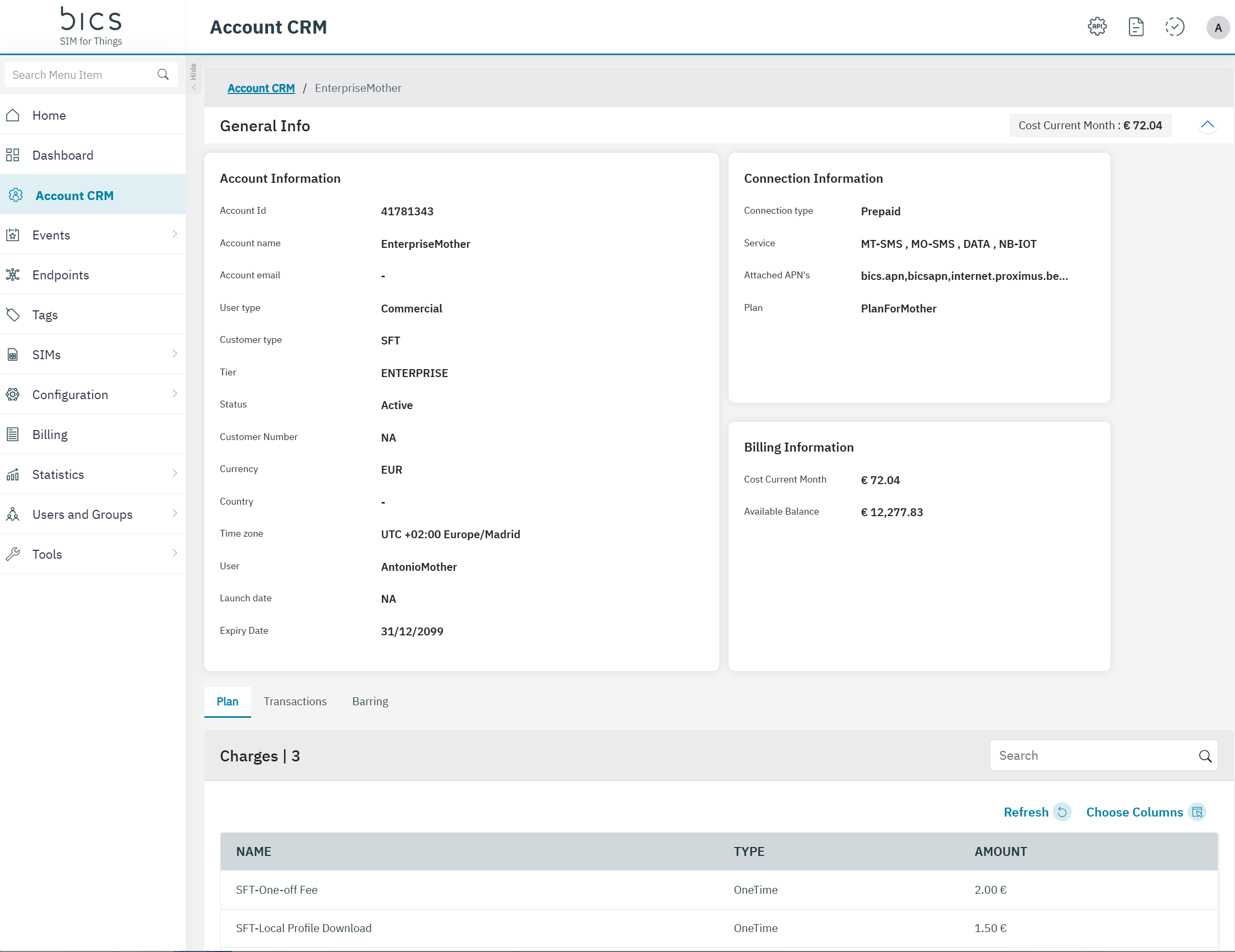Expand the Configuration menu arrow
This screenshot has width=1235, height=952.
point(174,393)
